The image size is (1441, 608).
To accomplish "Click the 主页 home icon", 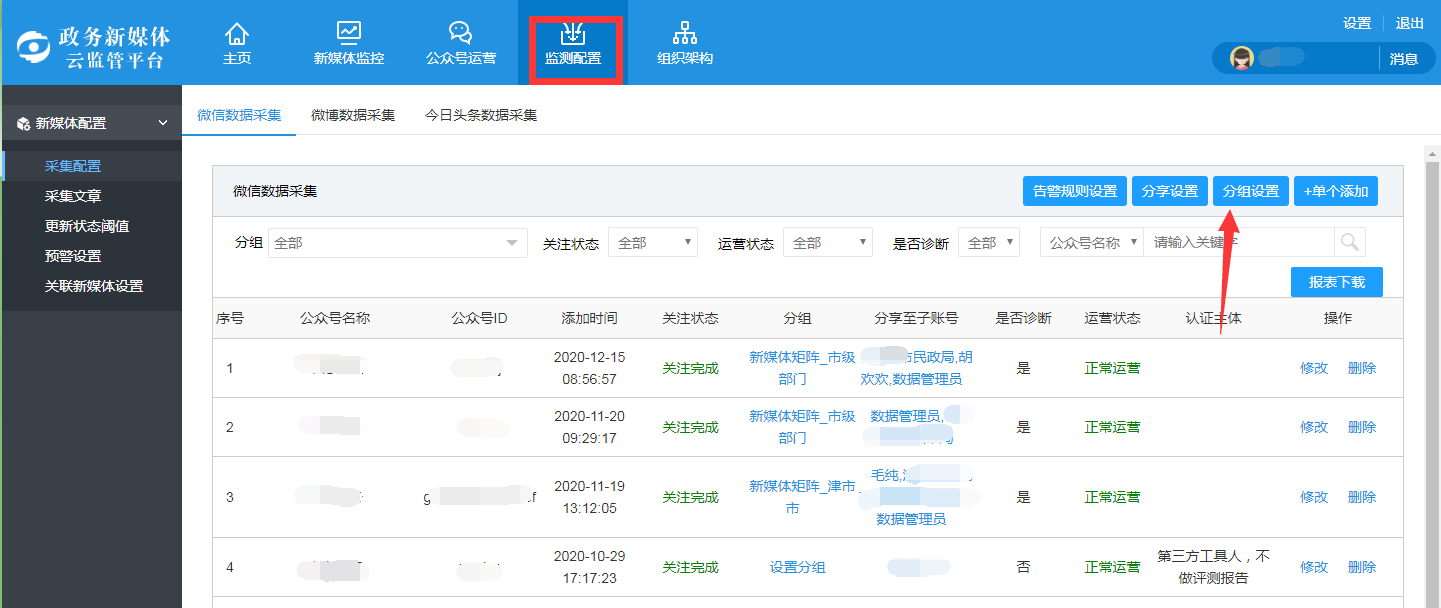I will pos(237,34).
